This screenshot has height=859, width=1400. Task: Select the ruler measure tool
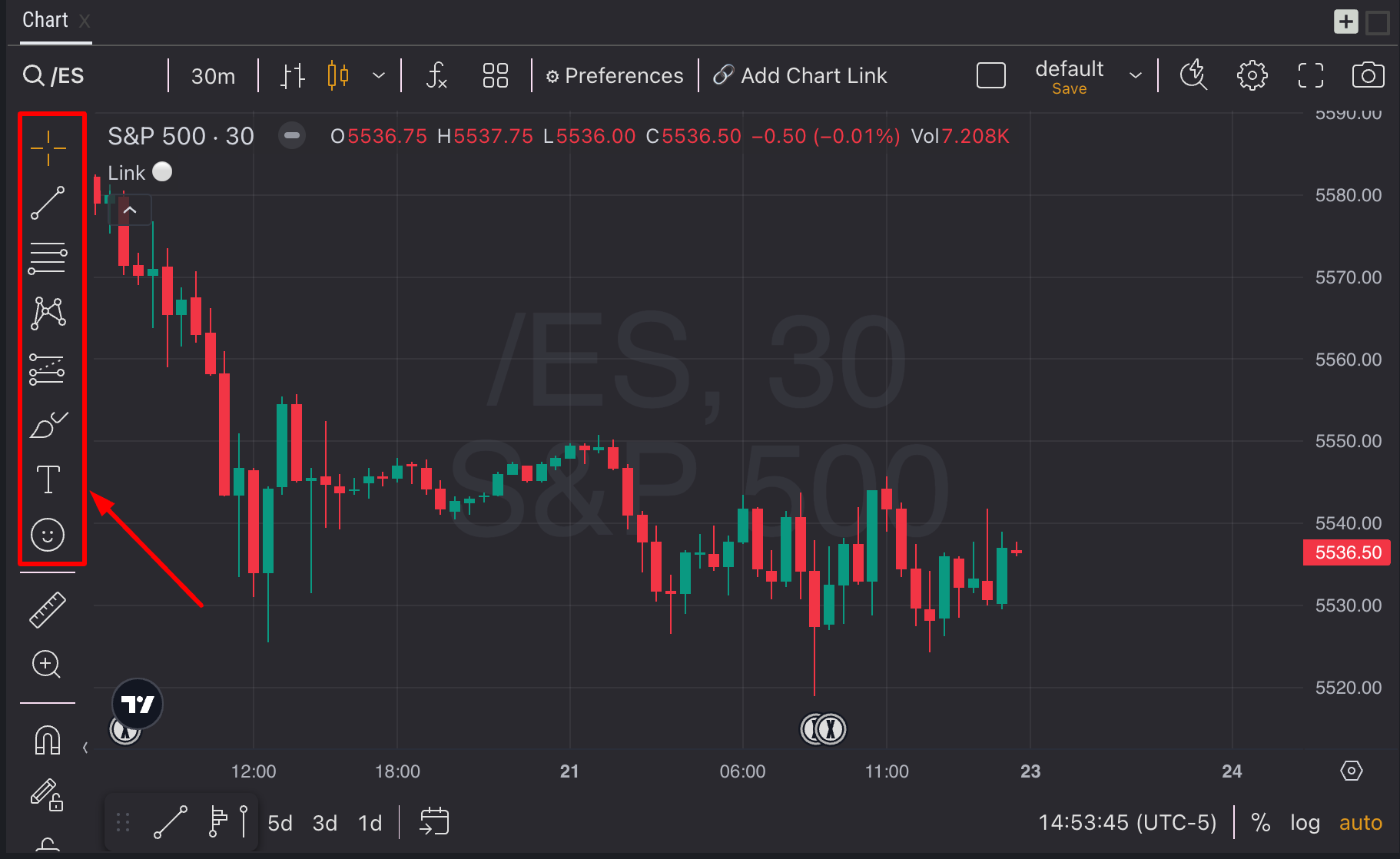point(48,610)
